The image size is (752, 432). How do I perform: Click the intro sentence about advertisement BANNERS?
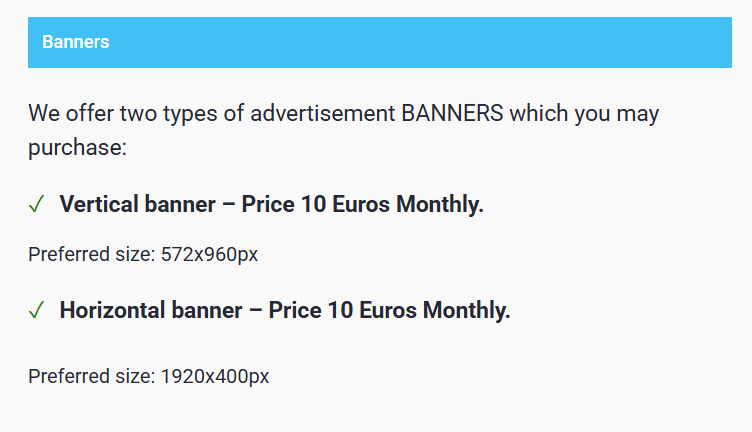[343, 130]
